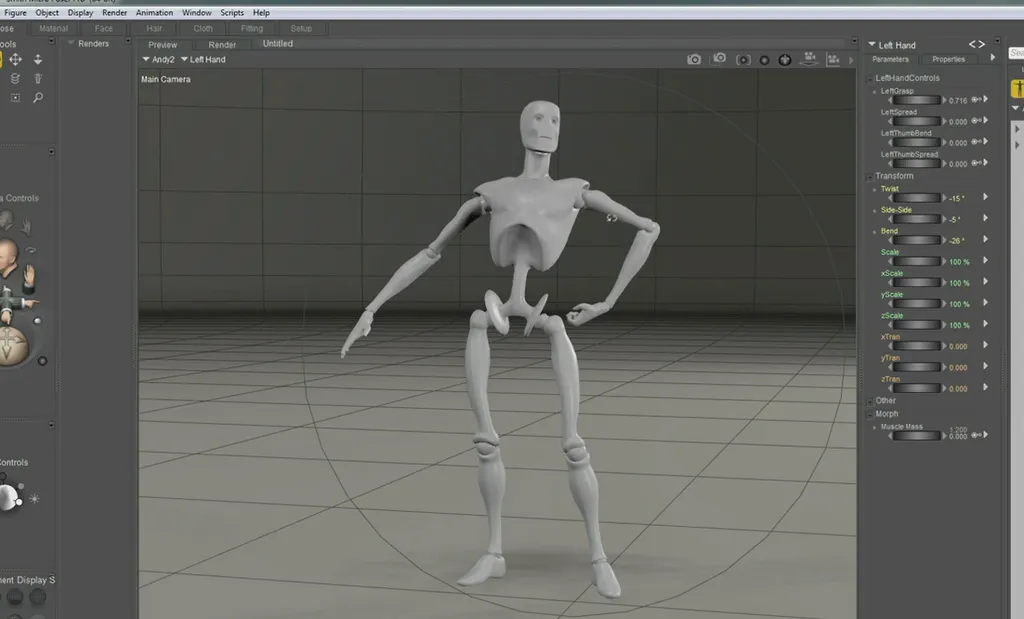The image size is (1024, 619).
Task: Pick the tool icon below Translate In/Out
Action: [38, 78]
